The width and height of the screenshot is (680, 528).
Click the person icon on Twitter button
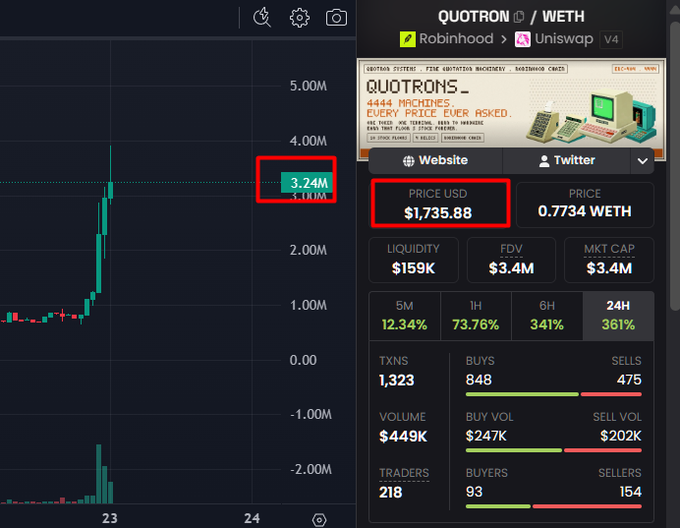point(544,161)
